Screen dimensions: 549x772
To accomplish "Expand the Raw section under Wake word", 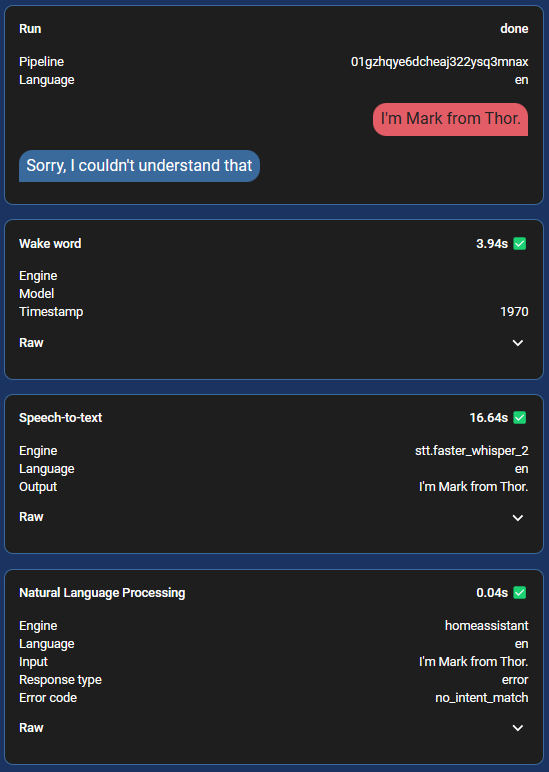I will point(517,343).
